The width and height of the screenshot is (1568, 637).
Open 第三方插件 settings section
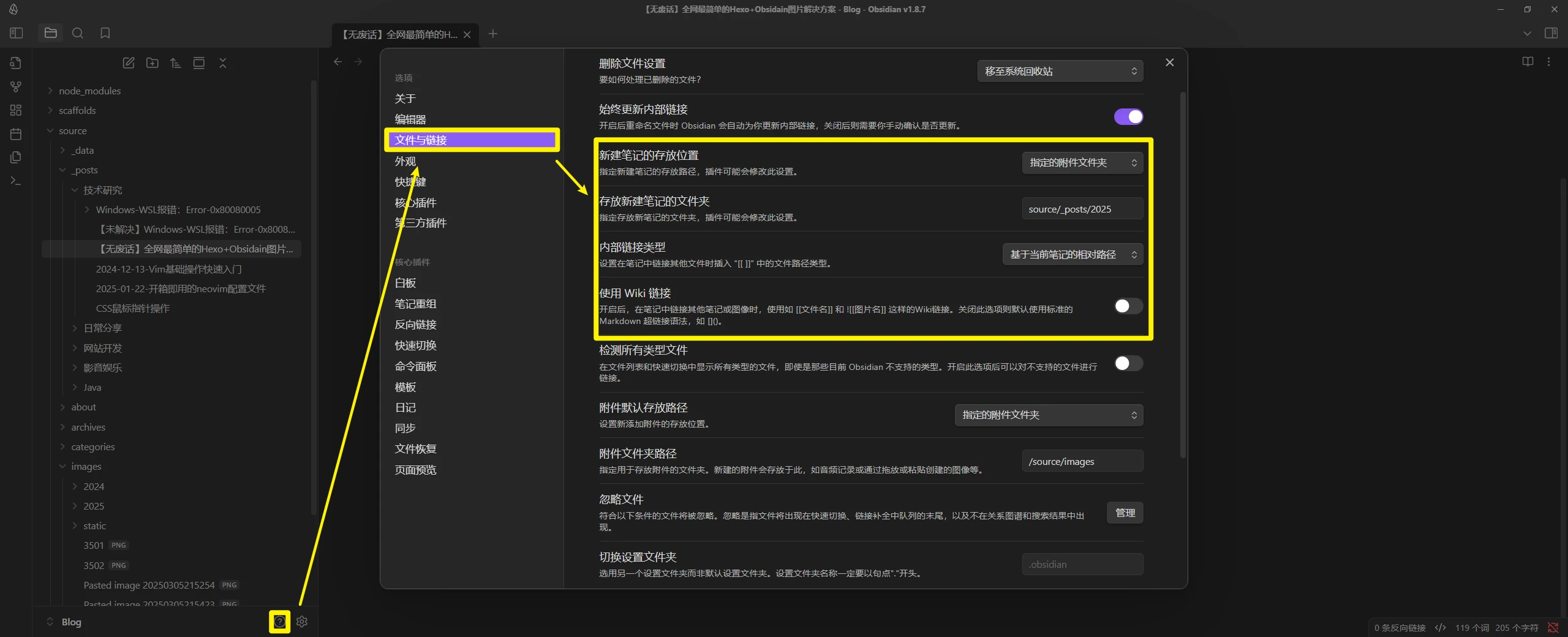click(x=421, y=223)
